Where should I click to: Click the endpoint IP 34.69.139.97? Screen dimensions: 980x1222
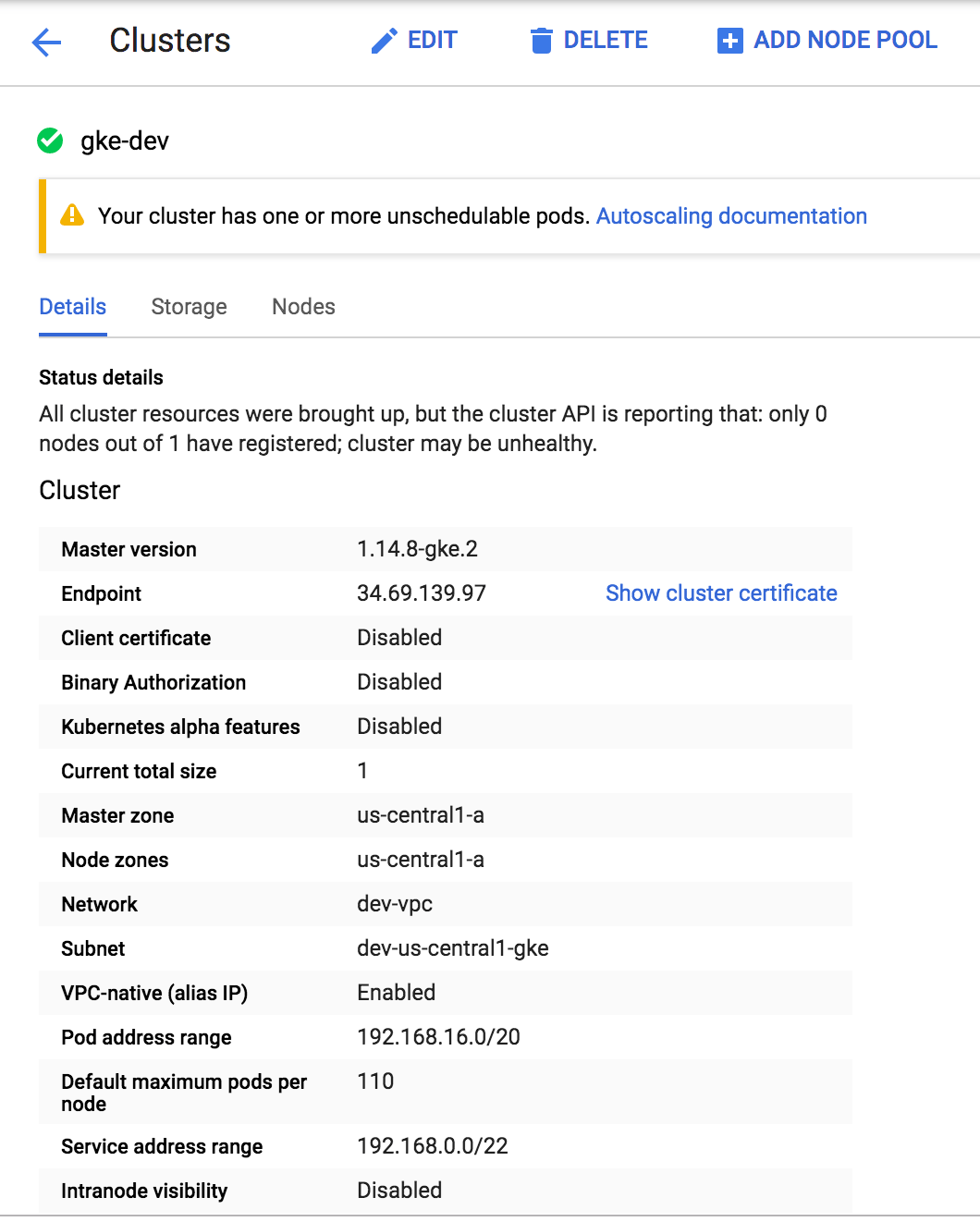coord(422,593)
